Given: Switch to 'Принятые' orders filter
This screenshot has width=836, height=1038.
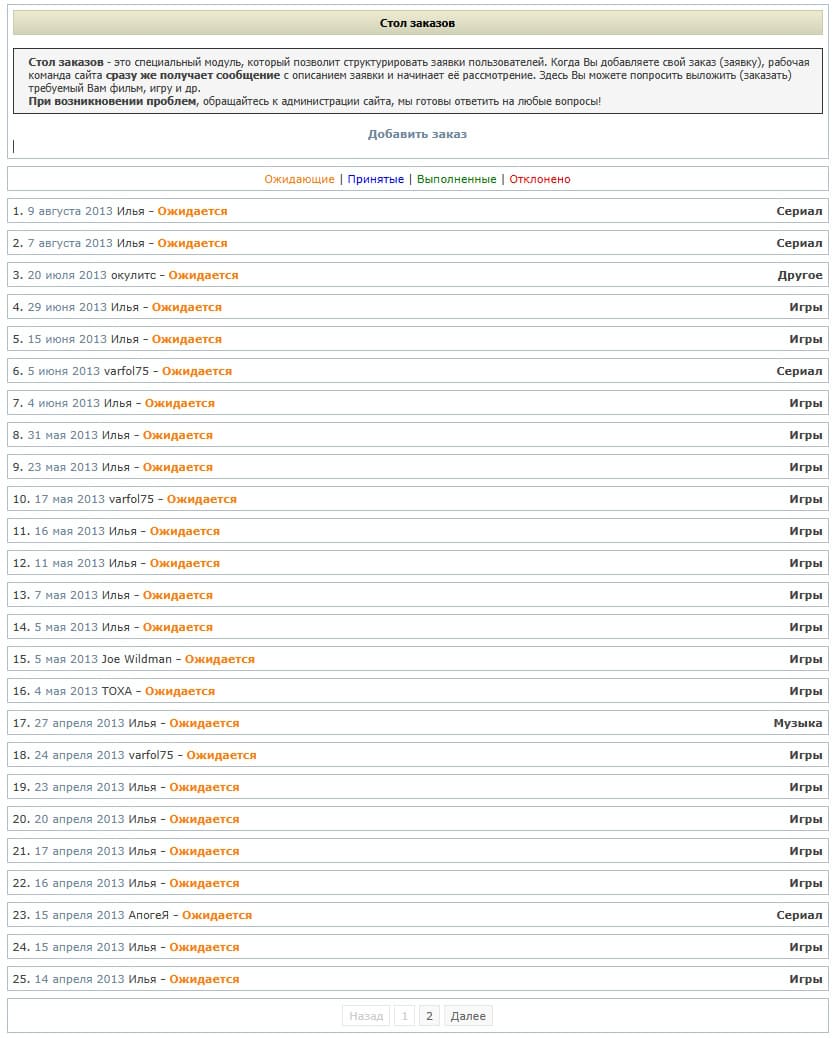Looking at the screenshot, I should pos(375,179).
